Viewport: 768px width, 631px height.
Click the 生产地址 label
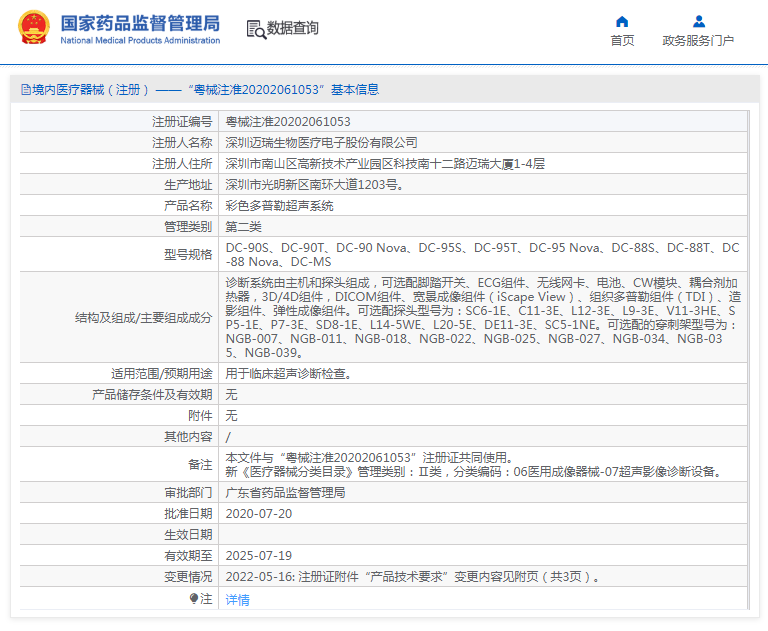[188, 185]
